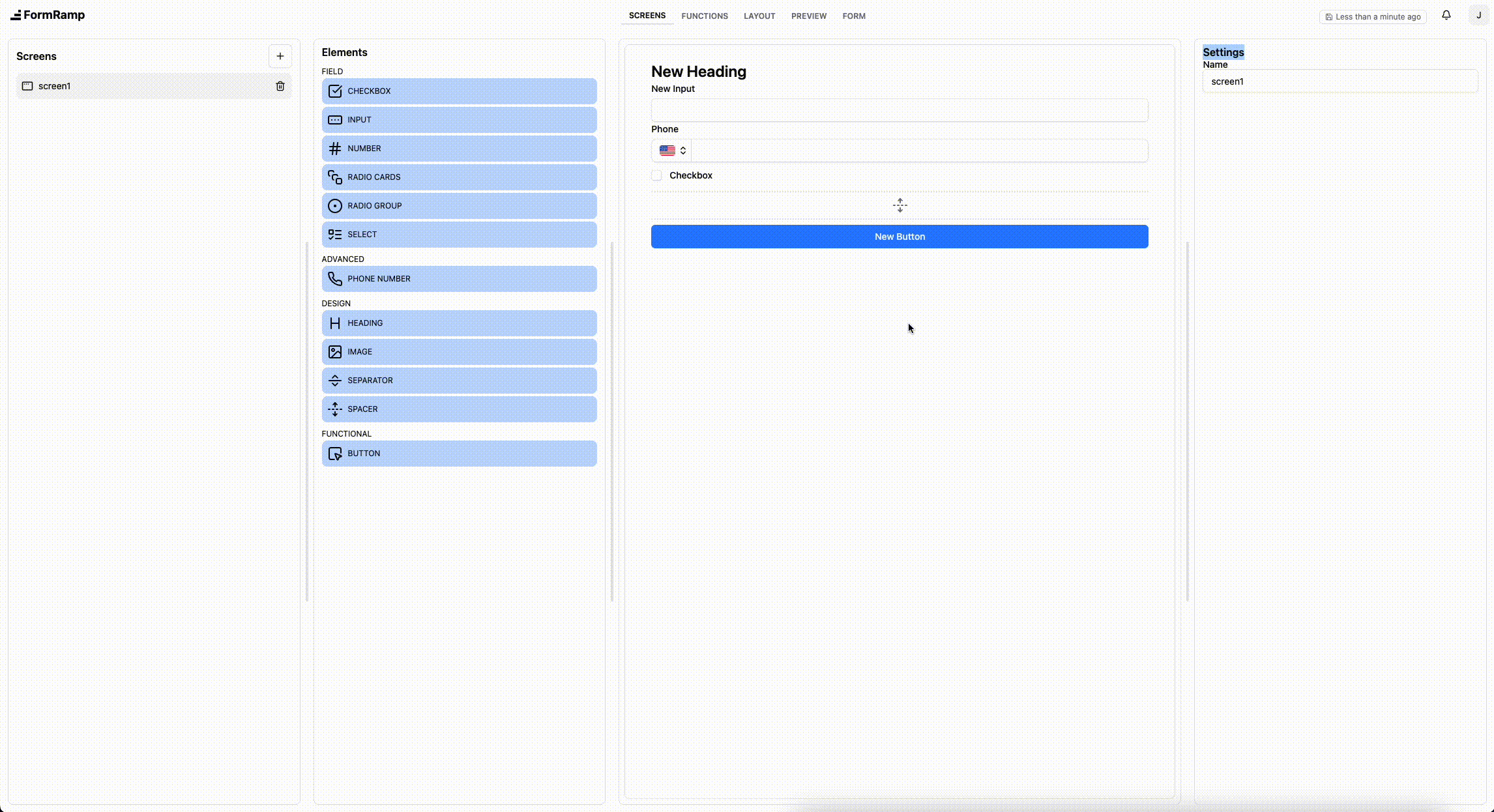Select the Heading design element
Viewport: 1494px width, 812px height.
point(459,323)
